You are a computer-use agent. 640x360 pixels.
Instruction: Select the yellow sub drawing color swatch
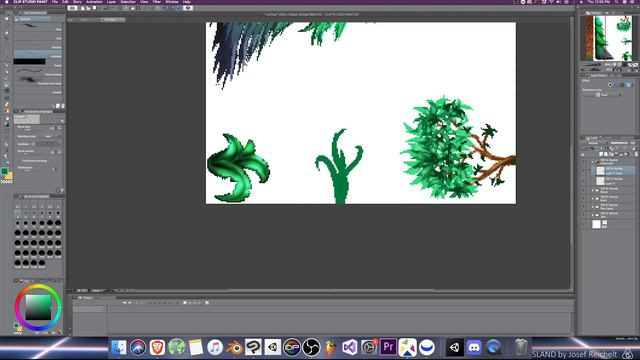click(x=9, y=176)
